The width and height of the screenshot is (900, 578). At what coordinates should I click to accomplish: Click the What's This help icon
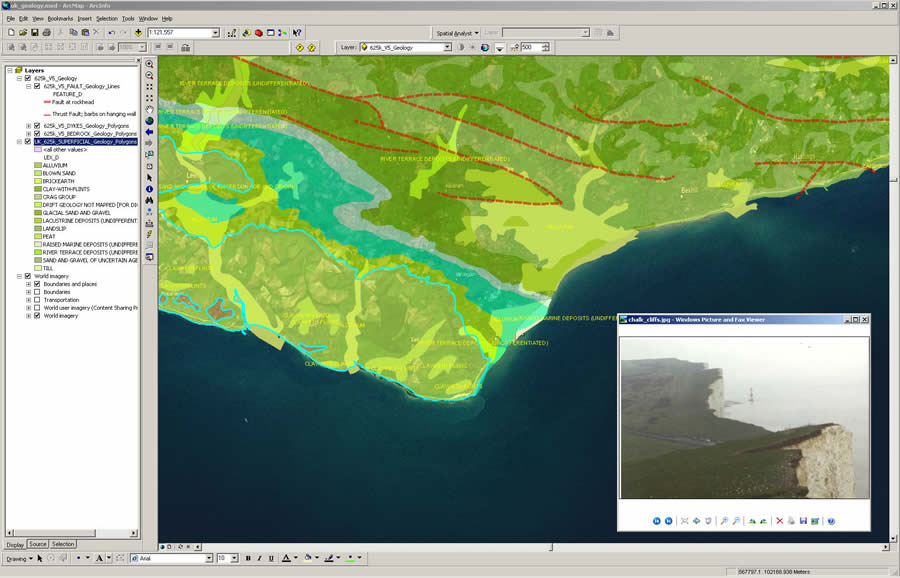[297, 33]
